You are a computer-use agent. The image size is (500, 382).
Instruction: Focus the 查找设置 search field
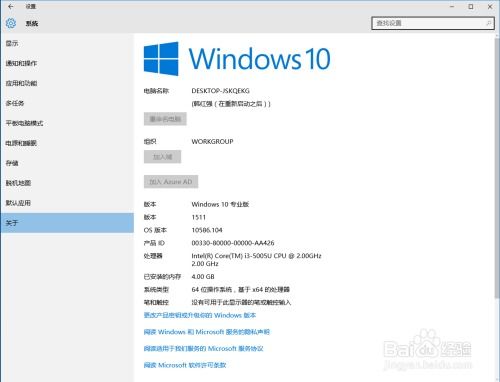tap(433, 23)
